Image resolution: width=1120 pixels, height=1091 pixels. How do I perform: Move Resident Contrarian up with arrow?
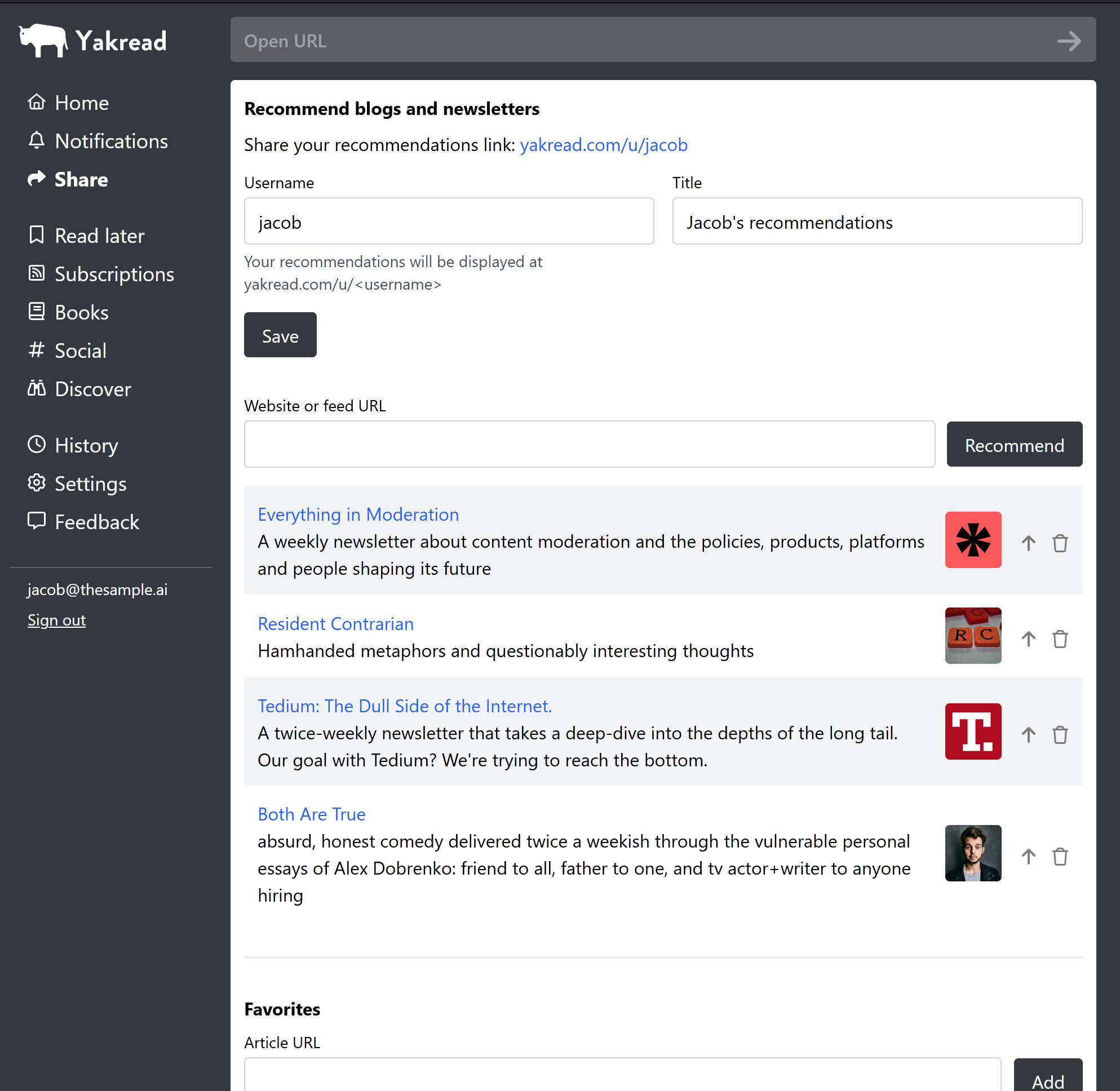pos(1028,638)
